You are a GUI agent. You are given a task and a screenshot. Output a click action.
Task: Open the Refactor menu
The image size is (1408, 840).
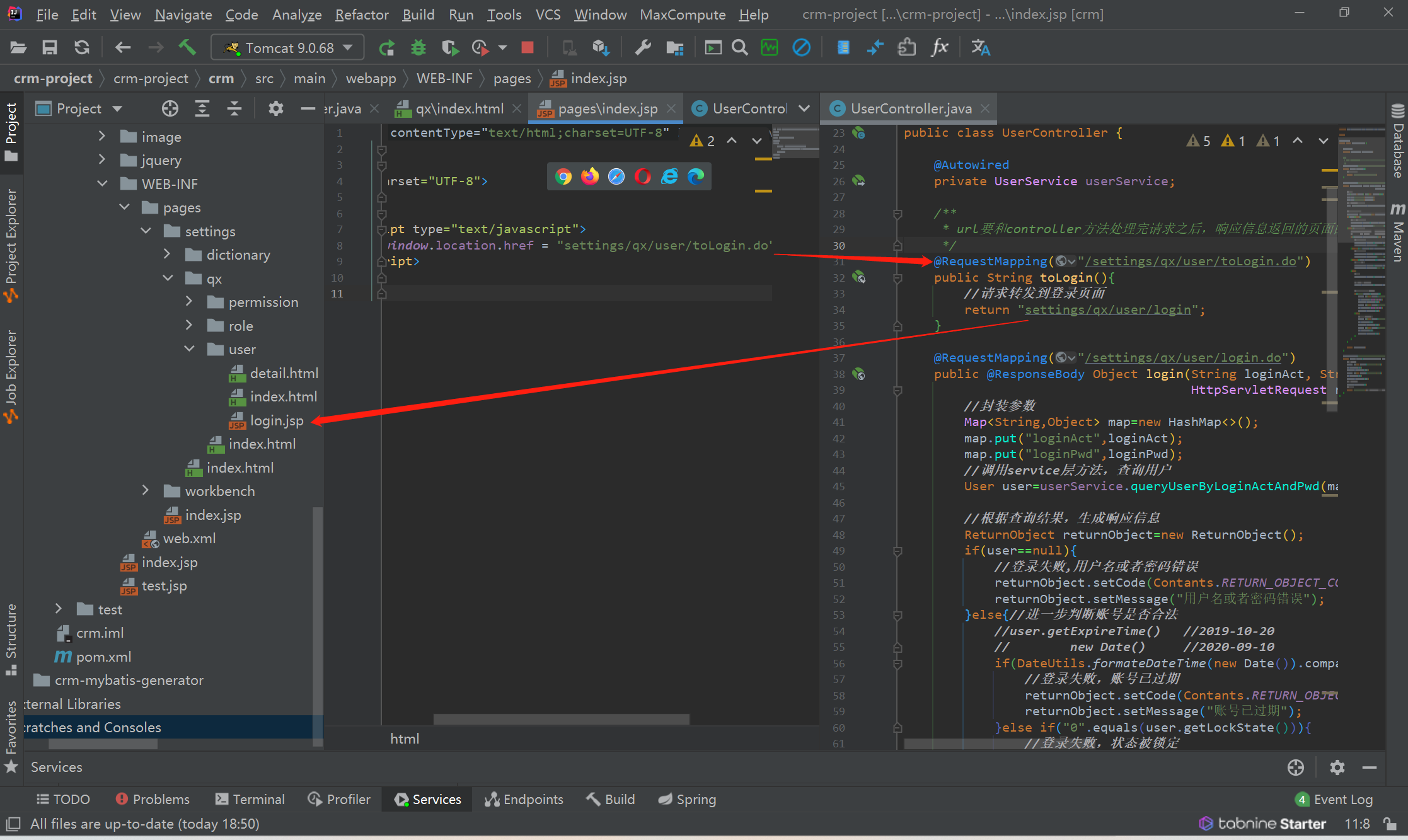tap(361, 14)
